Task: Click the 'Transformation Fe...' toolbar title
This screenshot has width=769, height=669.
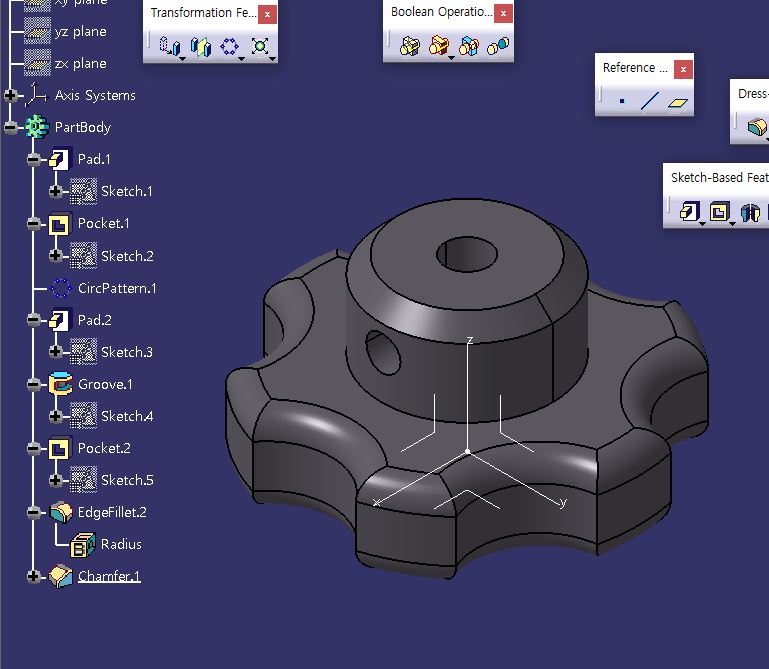Action: click(x=204, y=13)
